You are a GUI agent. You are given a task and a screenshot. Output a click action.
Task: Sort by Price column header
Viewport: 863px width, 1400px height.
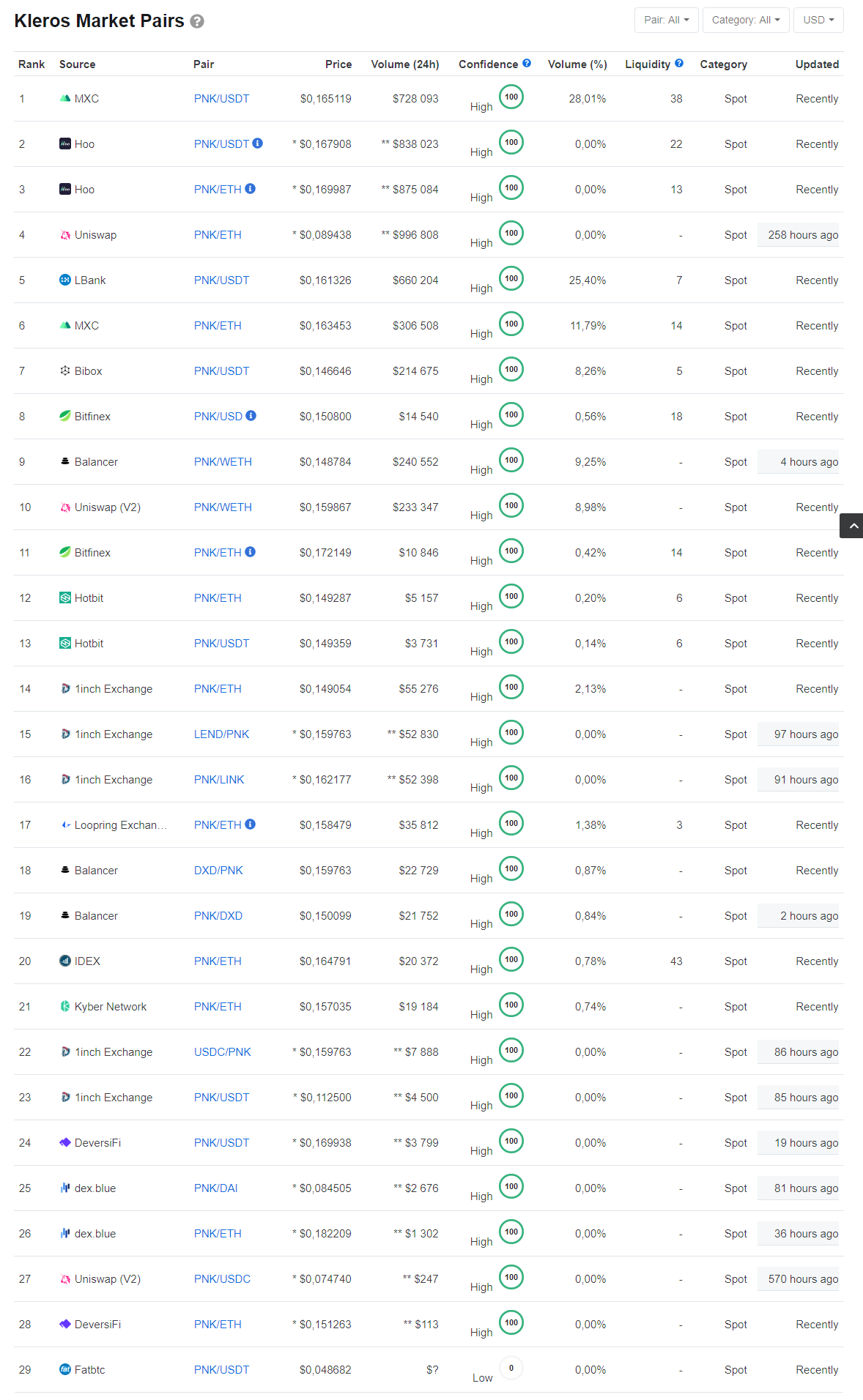pos(338,64)
